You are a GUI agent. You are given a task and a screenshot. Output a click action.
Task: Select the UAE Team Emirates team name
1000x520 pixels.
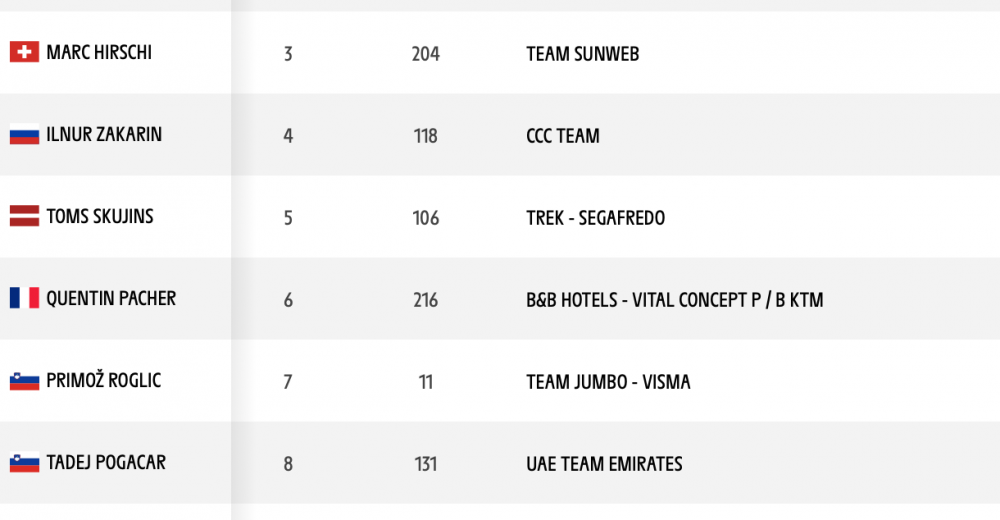pos(604,464)
